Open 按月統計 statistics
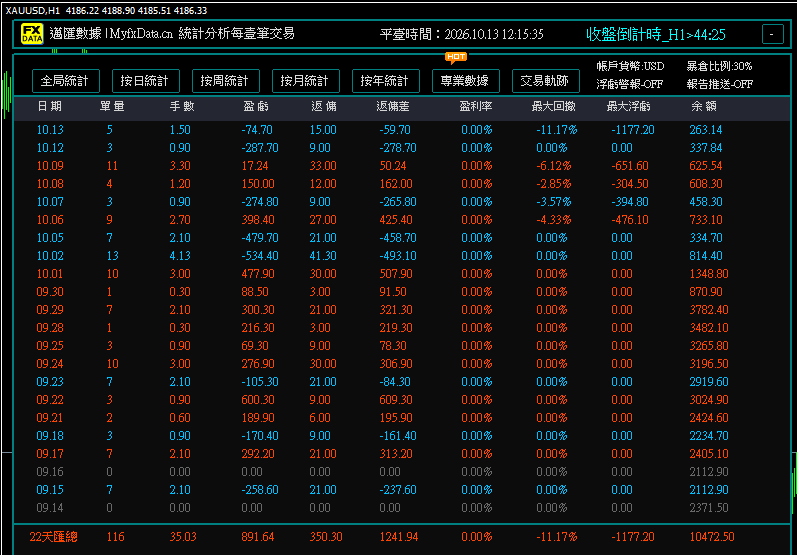The width and height of the screenshot is (797, 555). 306,81
